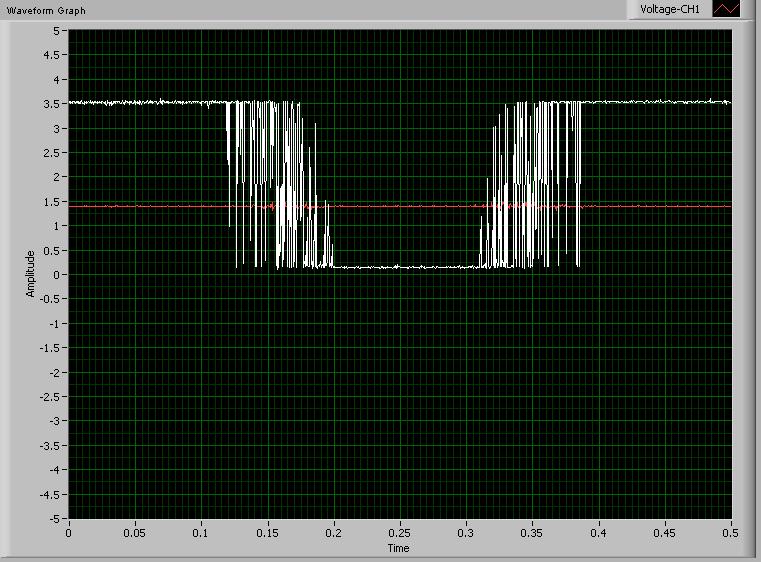The width and height of the screenshot is (761, 562).
Task: Select the Time x-axis label
Action: [399, 548]
